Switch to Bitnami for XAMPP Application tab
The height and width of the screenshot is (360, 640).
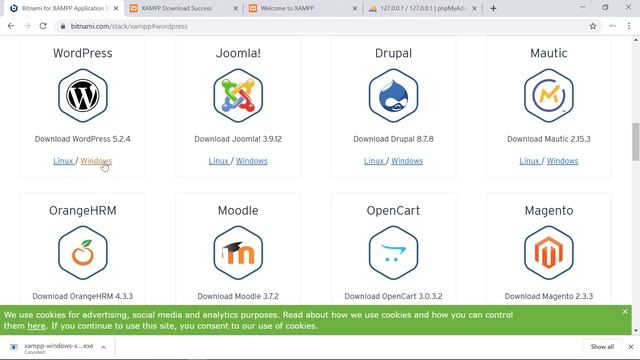[63, 8]
